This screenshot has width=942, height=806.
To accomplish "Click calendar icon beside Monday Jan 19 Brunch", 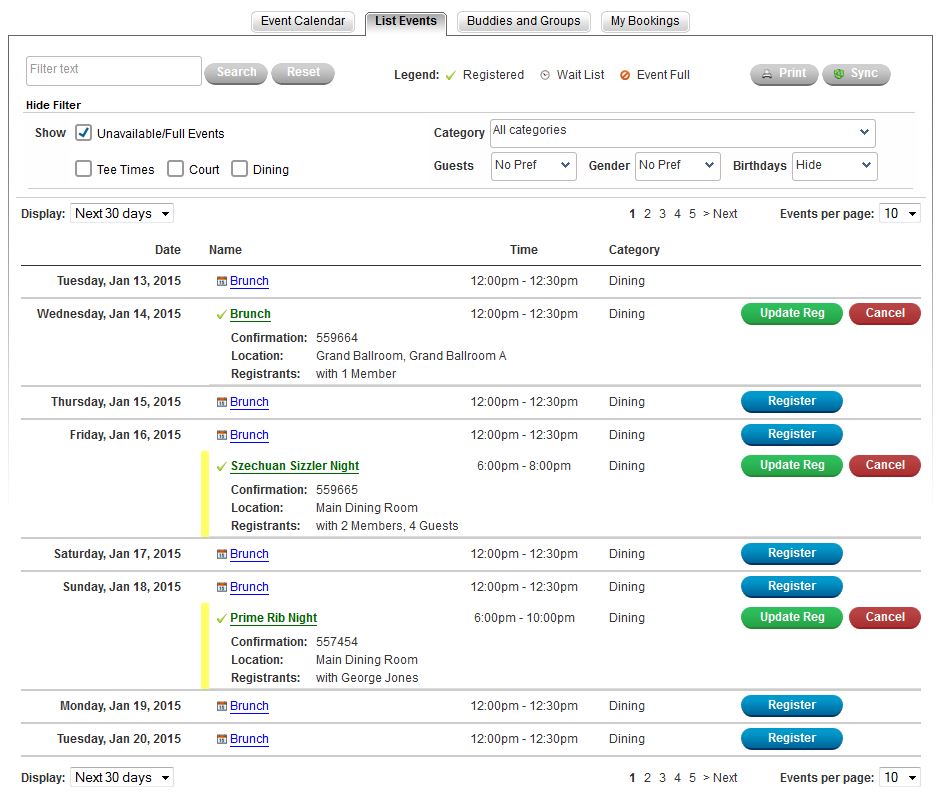I will pyautogui.click(x=222, y=707).
